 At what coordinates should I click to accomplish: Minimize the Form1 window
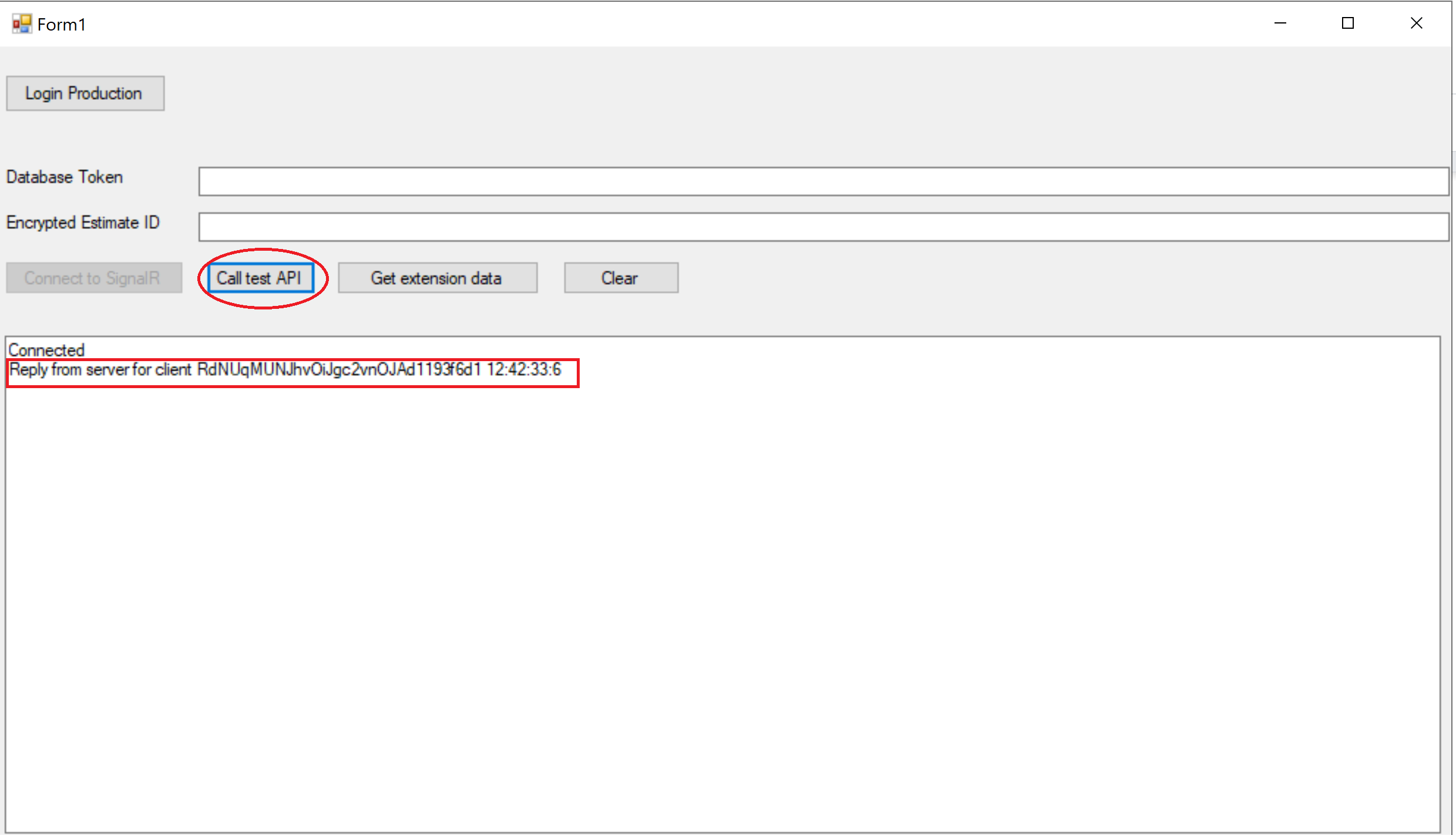pos(1280,23)
